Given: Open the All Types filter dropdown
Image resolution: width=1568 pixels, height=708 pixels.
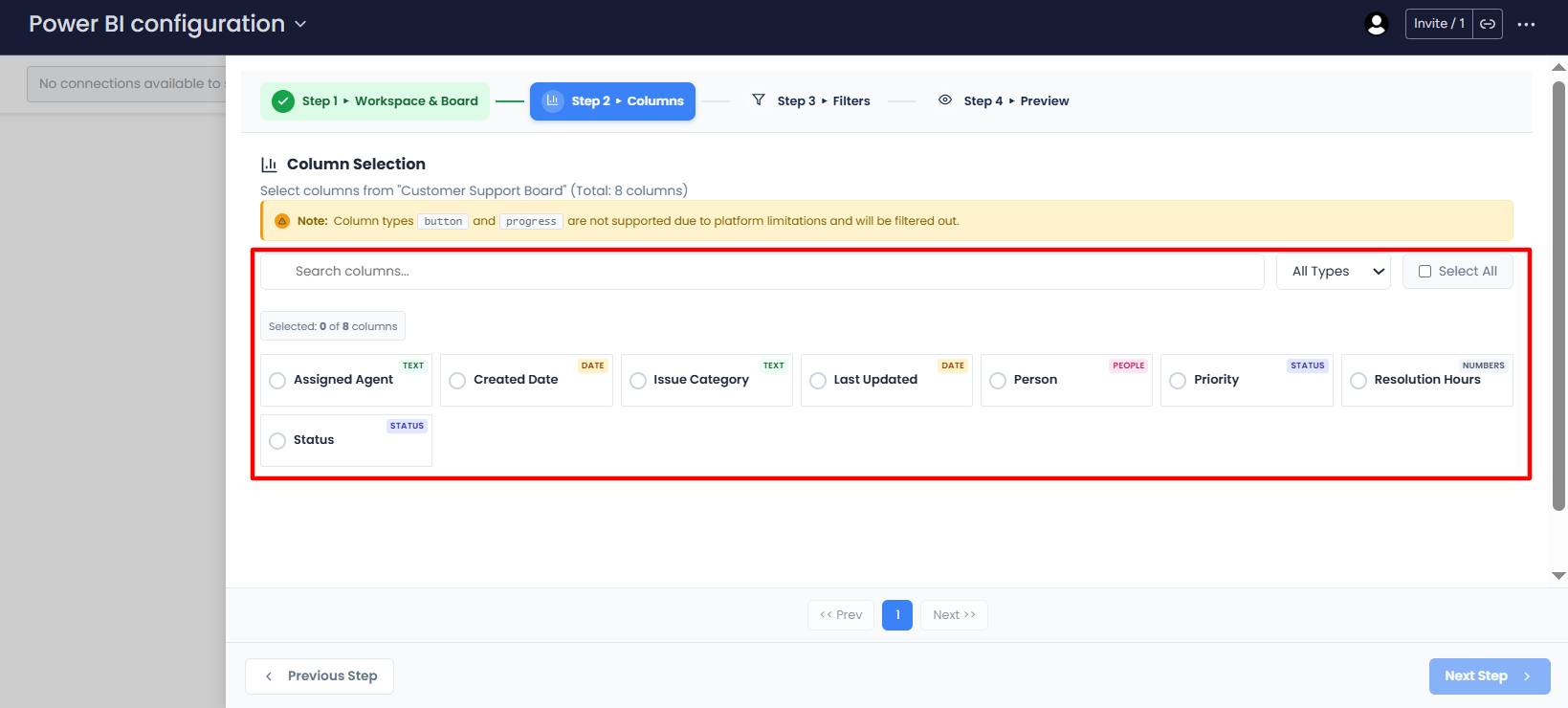Looking at the screenshot, I should coord(1334,272).
